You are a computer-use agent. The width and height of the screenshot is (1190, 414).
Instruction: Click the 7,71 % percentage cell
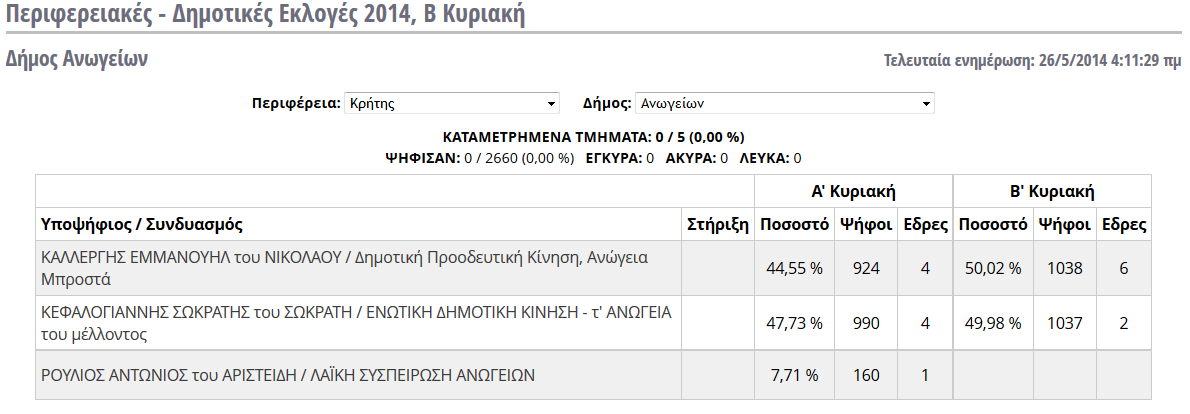coord(793,376)
